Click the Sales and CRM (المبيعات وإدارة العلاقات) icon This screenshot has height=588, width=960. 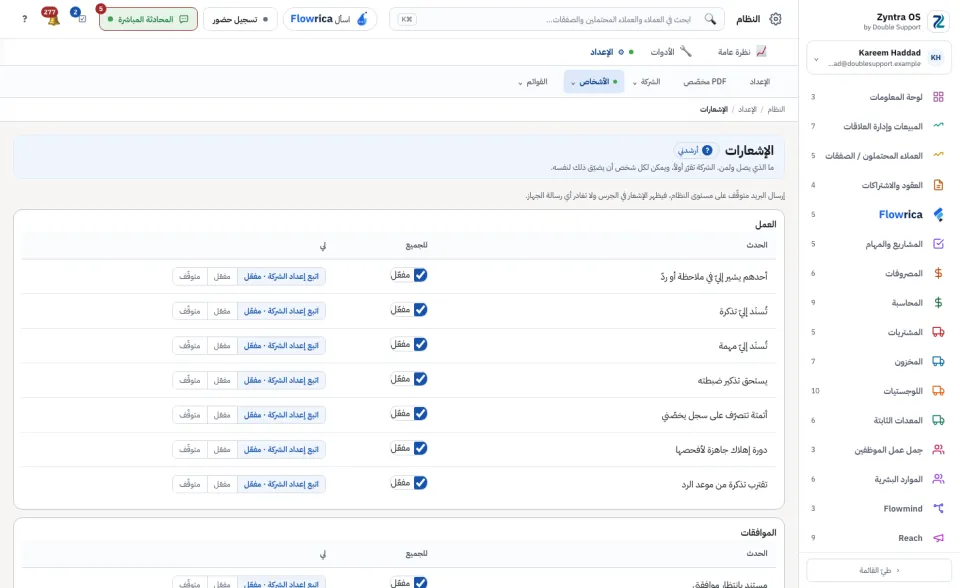coord(938,126)
